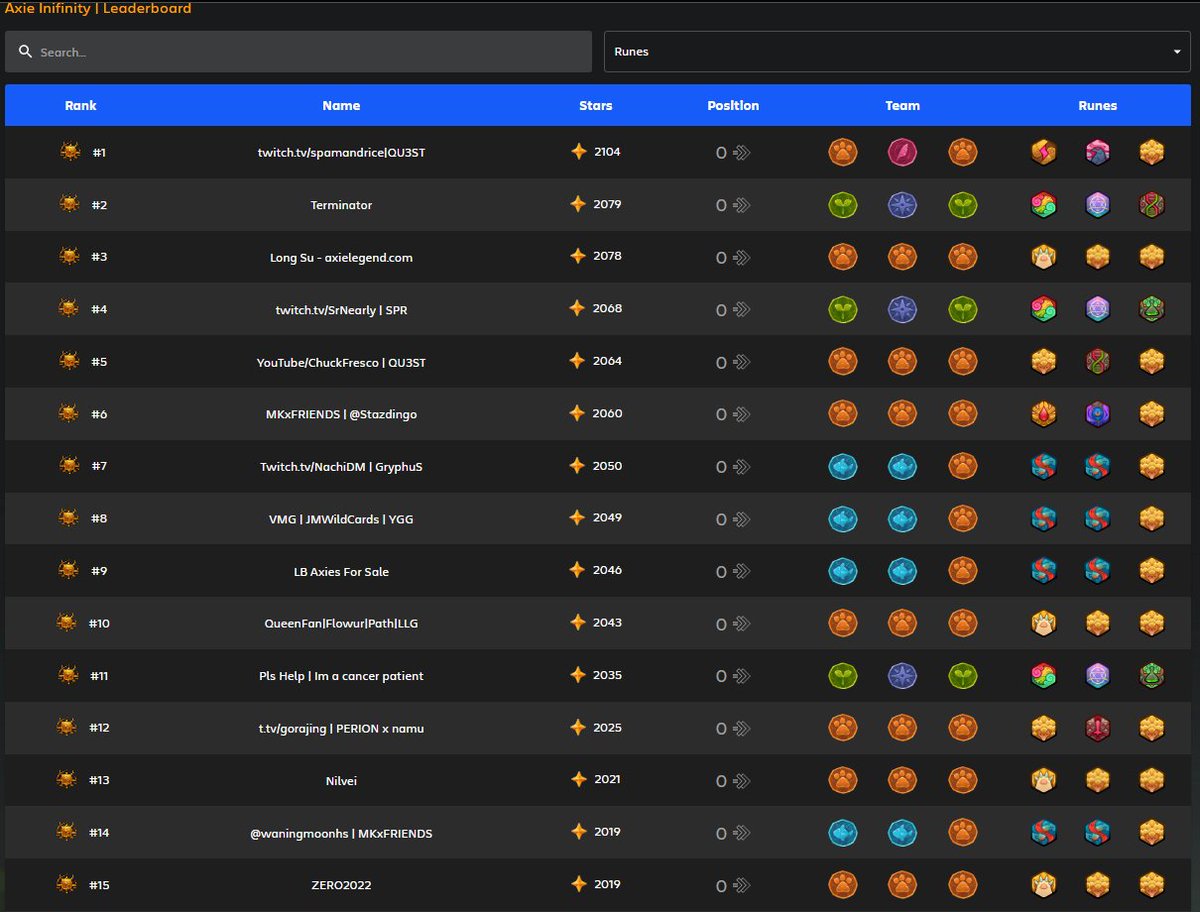Click the middle rune icon in row #1
This screenshot has width=1200, height=912.
(1098, 152)
